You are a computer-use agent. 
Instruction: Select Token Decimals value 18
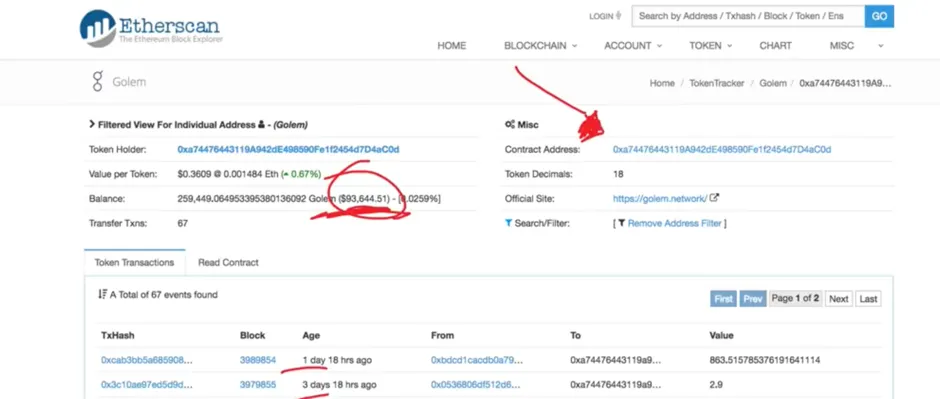(x=618, y=174)
